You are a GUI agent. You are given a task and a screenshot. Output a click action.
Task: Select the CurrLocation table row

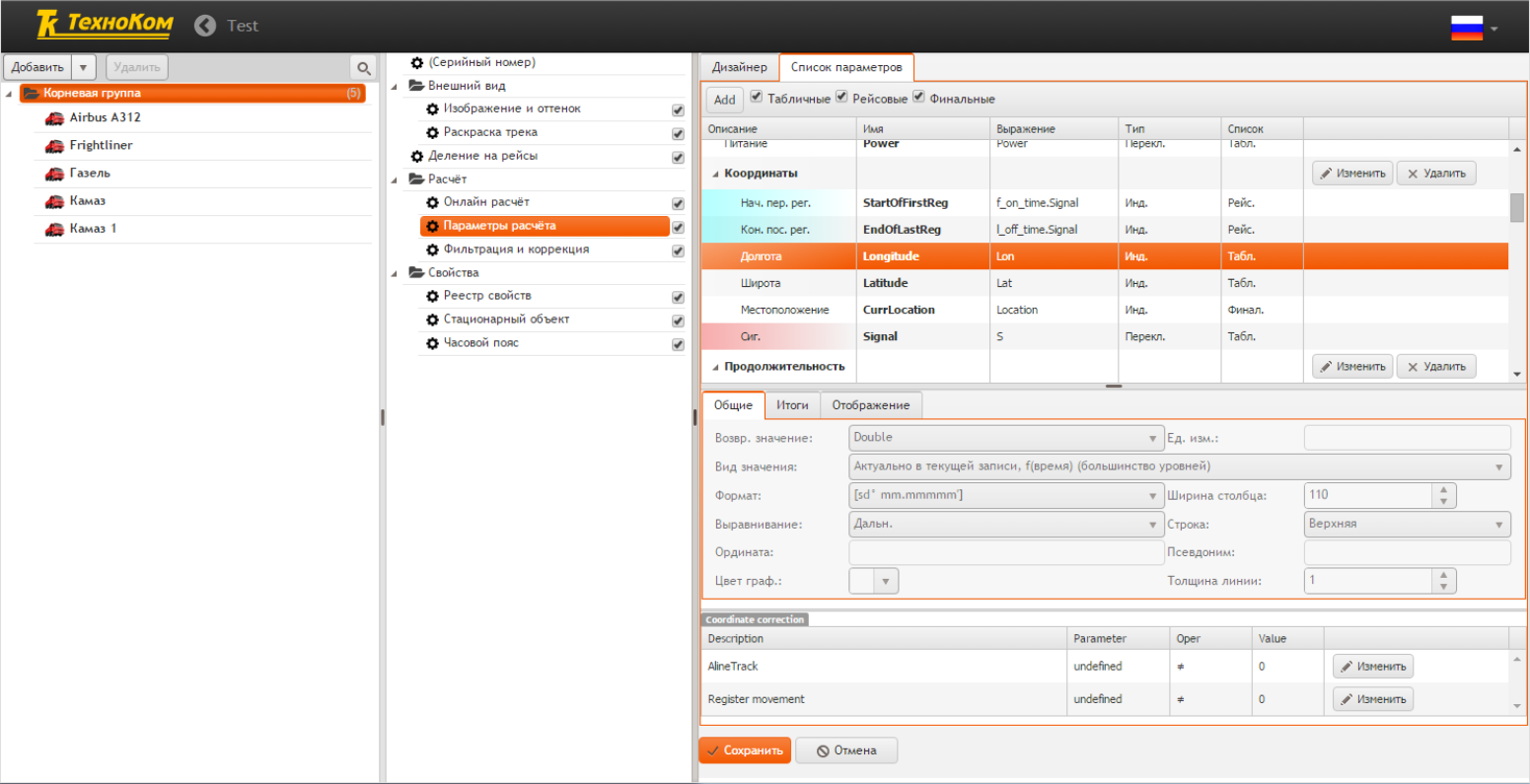(1105, 310)
